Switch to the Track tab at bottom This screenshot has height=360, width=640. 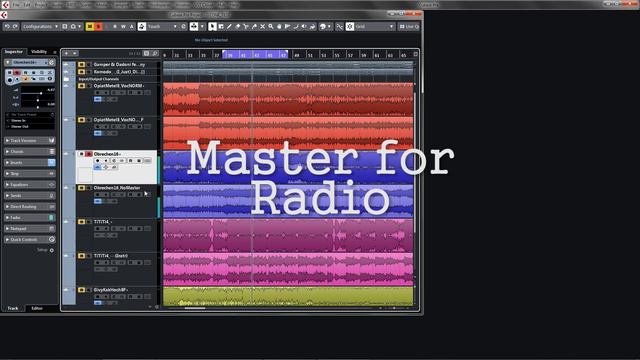pyautogui.click(x=13, y=308)
